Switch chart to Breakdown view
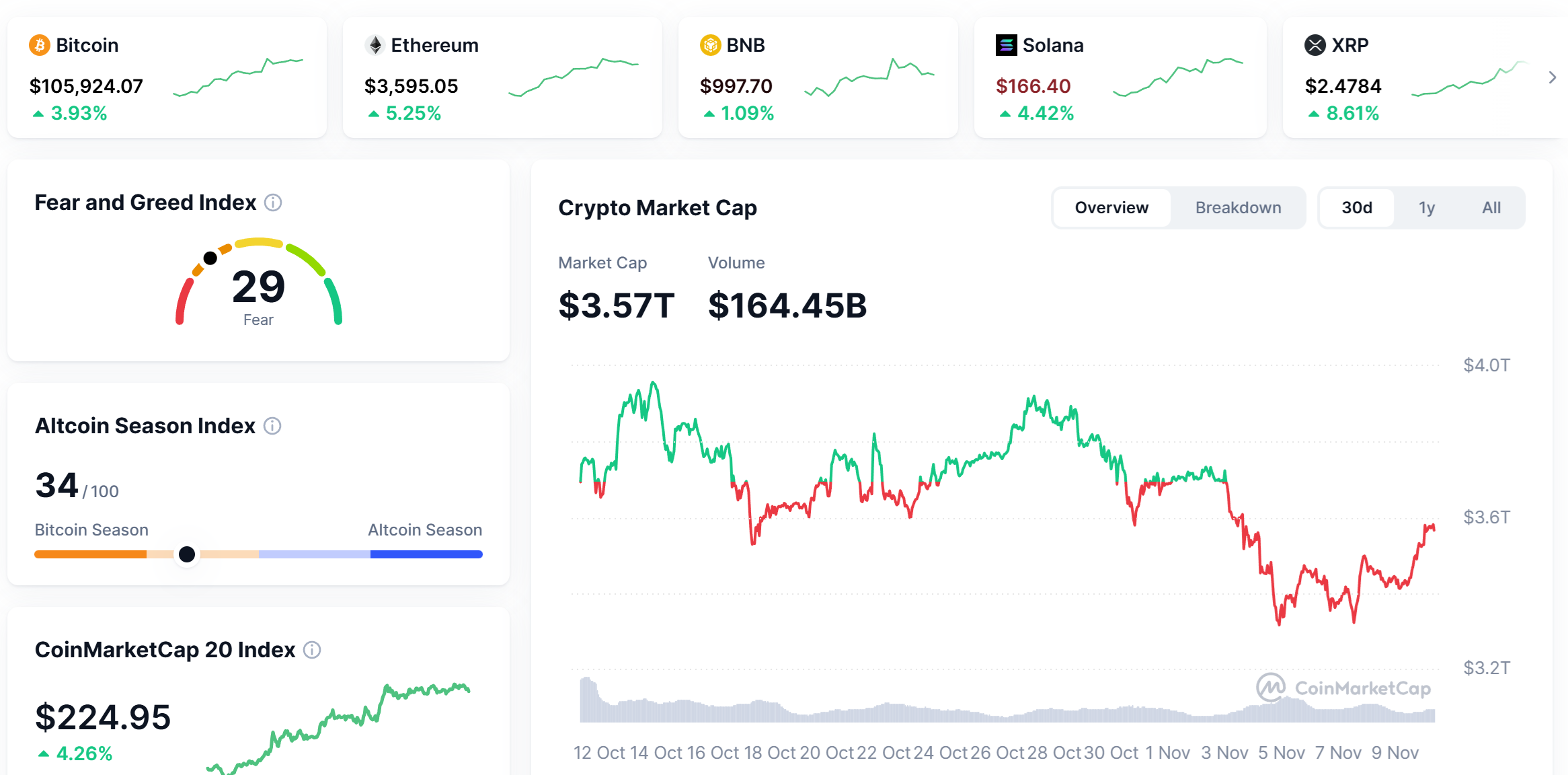 pos(1238,208)
